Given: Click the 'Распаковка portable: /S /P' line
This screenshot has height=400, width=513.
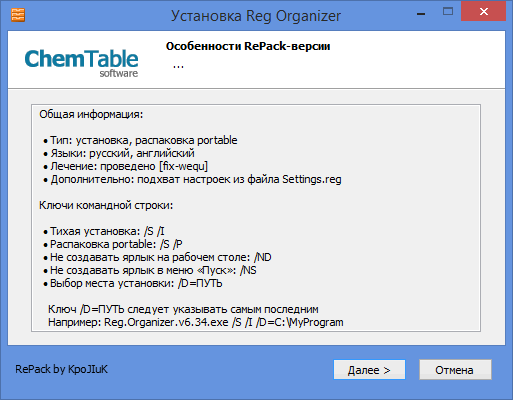Looking at the screenshot, I should coord(113,244).
